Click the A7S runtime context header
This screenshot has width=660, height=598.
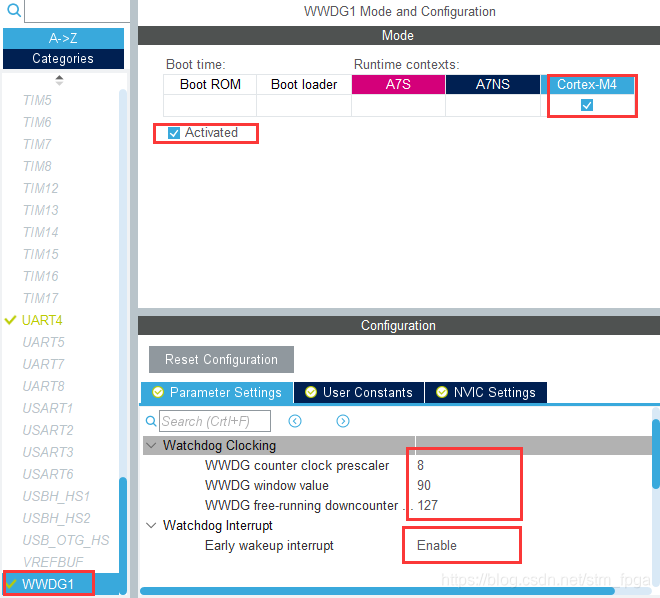click(x=398, y=85)
